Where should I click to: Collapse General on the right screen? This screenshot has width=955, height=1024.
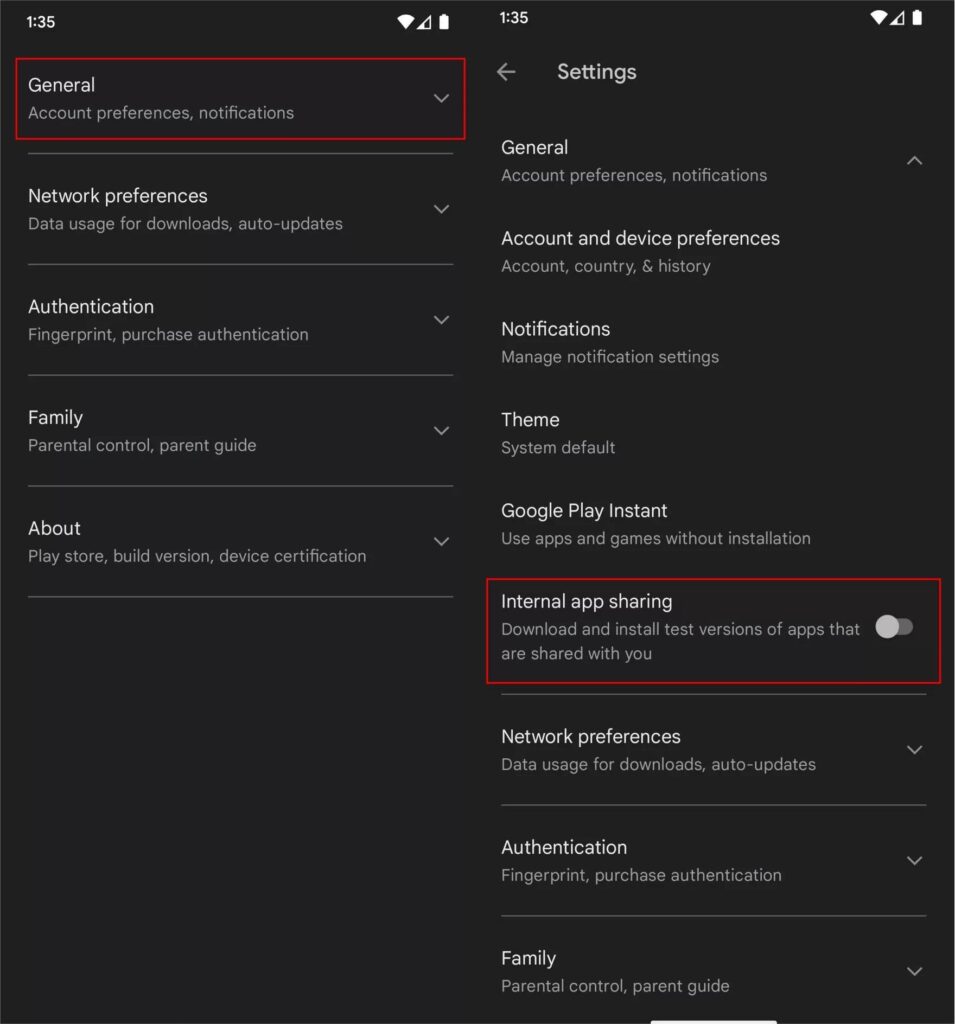(x=915, y=160)
